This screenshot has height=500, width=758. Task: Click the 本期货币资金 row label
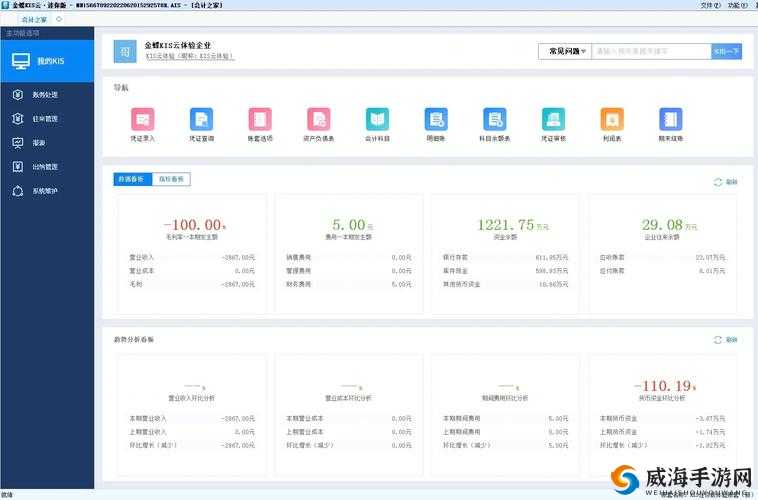click(618, 418)
